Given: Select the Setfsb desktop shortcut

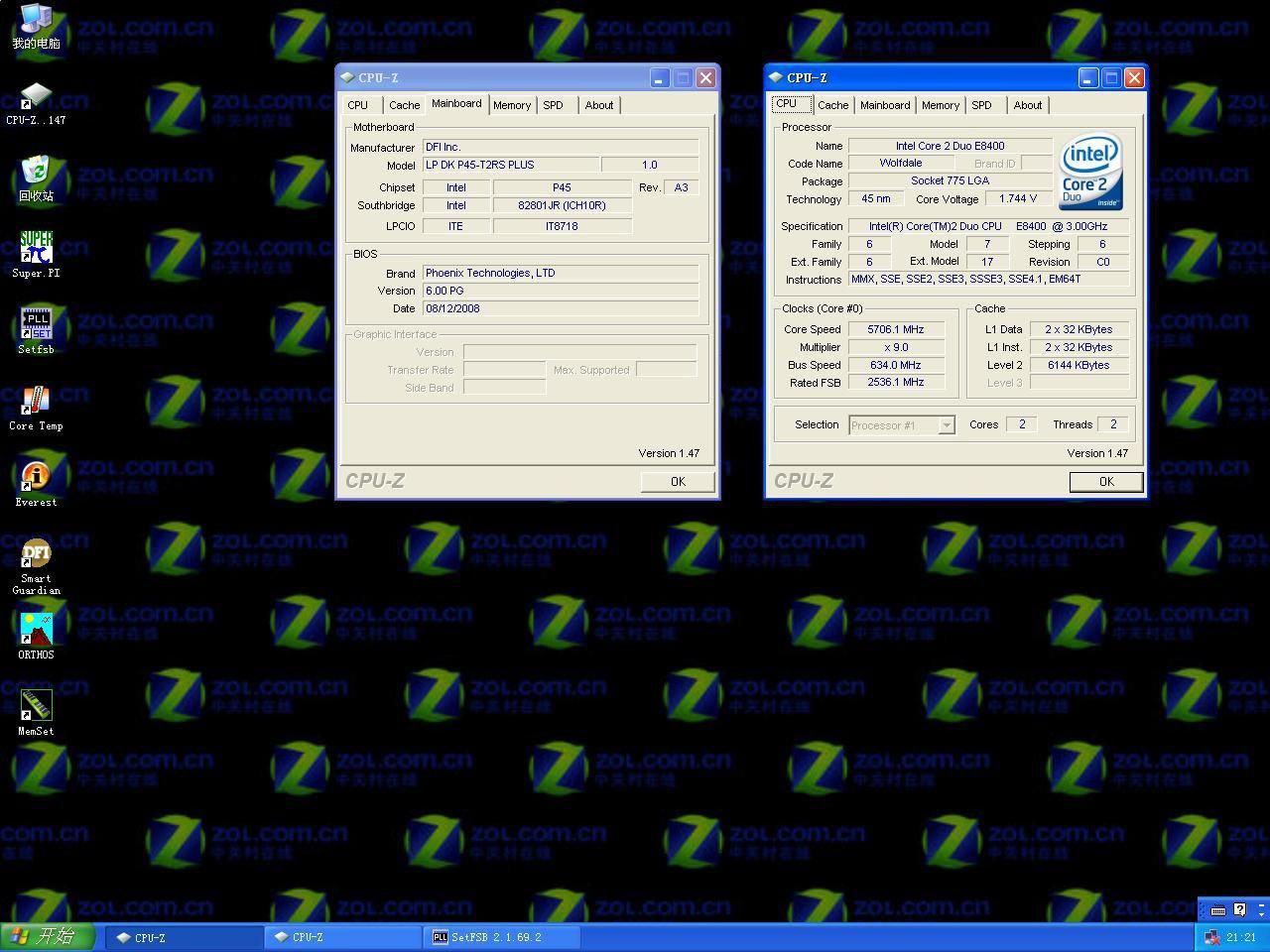Looking at the screenshot, I should pyautogui.click(x=36, y=330).
